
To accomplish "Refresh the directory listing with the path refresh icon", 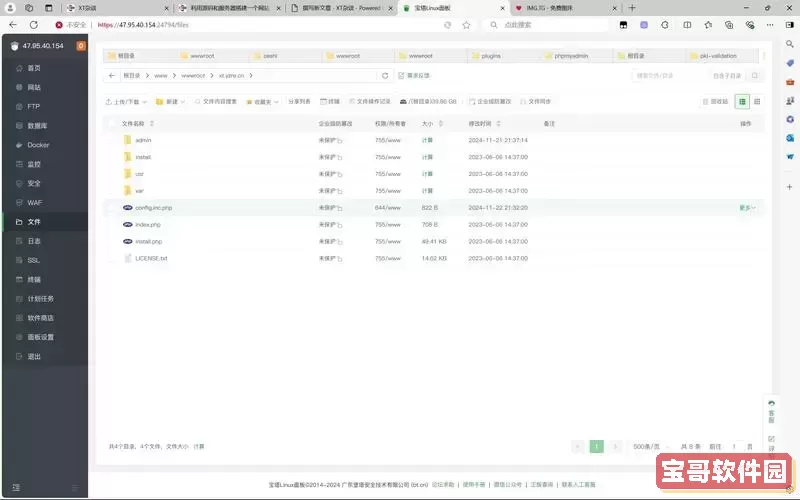I will 385,76.
